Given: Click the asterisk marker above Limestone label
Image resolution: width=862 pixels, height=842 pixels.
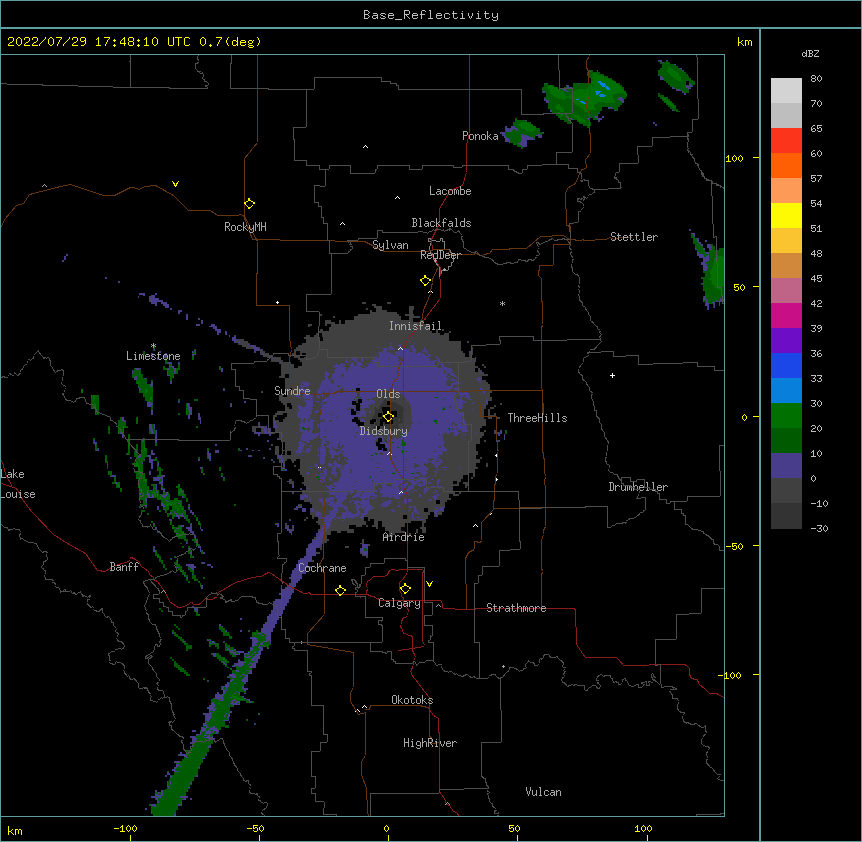Looking at the screenshot, I should pyautogui.click(x=153, y=346).
